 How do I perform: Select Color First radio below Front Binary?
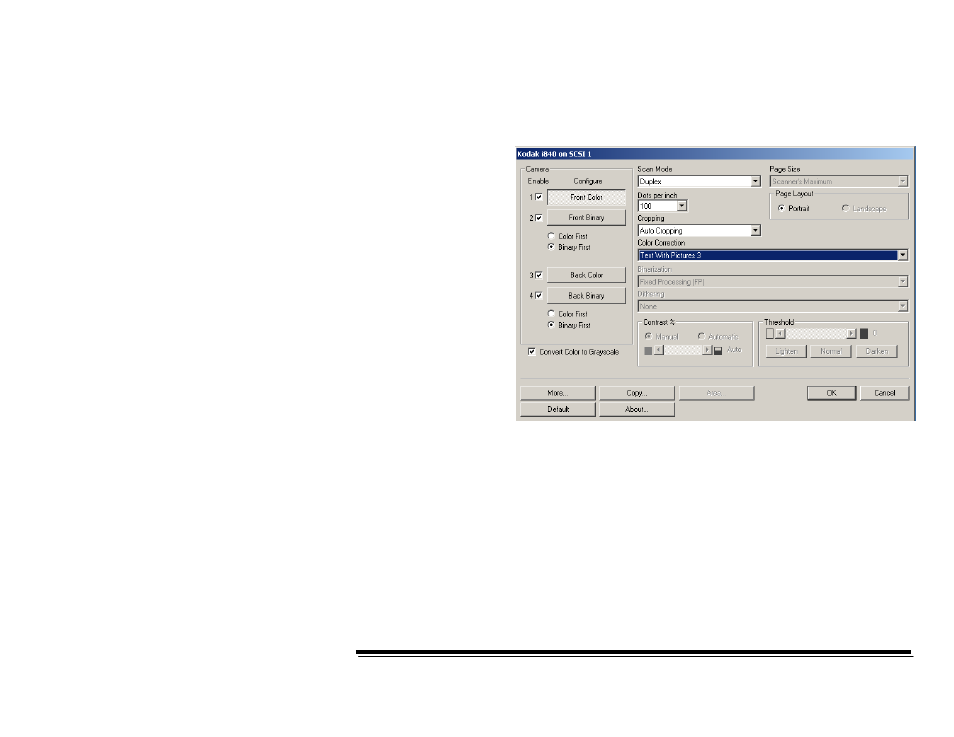[x=551, y=236]
